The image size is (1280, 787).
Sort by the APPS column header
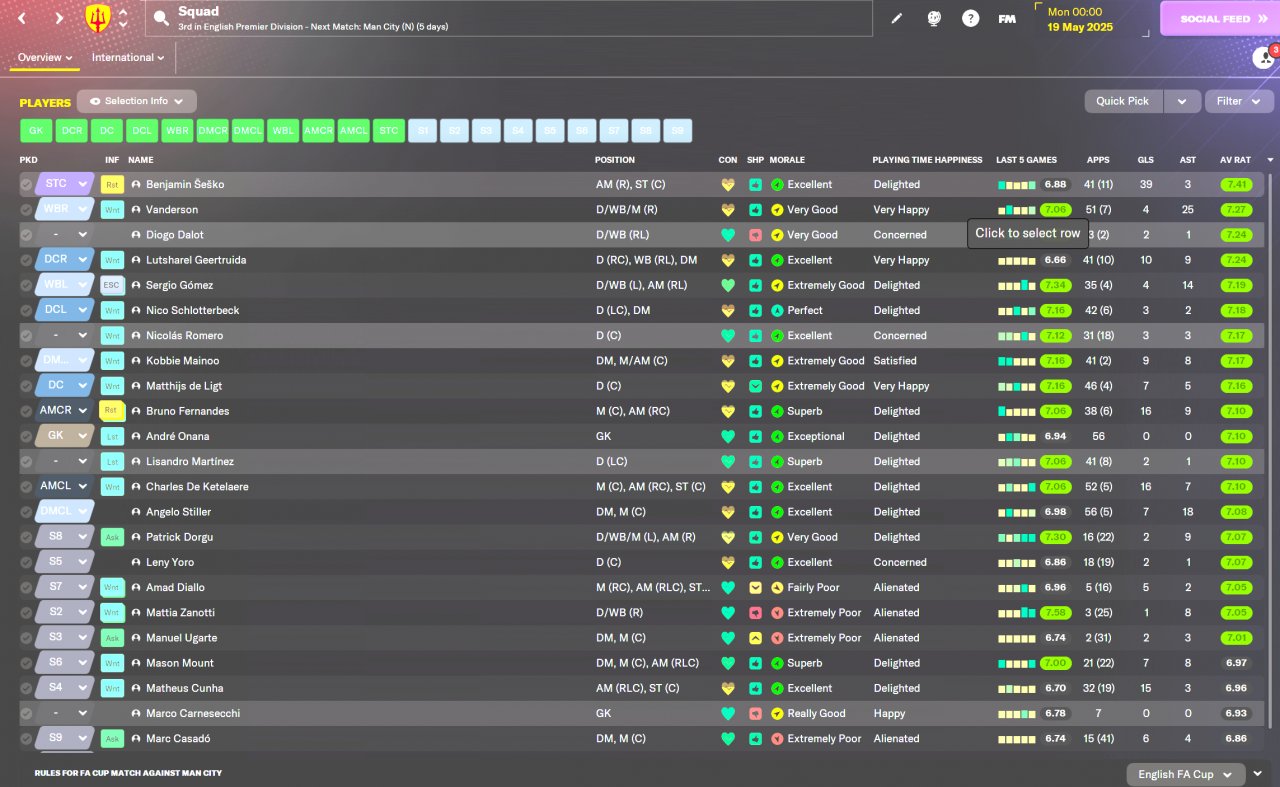pos(1099,160)
